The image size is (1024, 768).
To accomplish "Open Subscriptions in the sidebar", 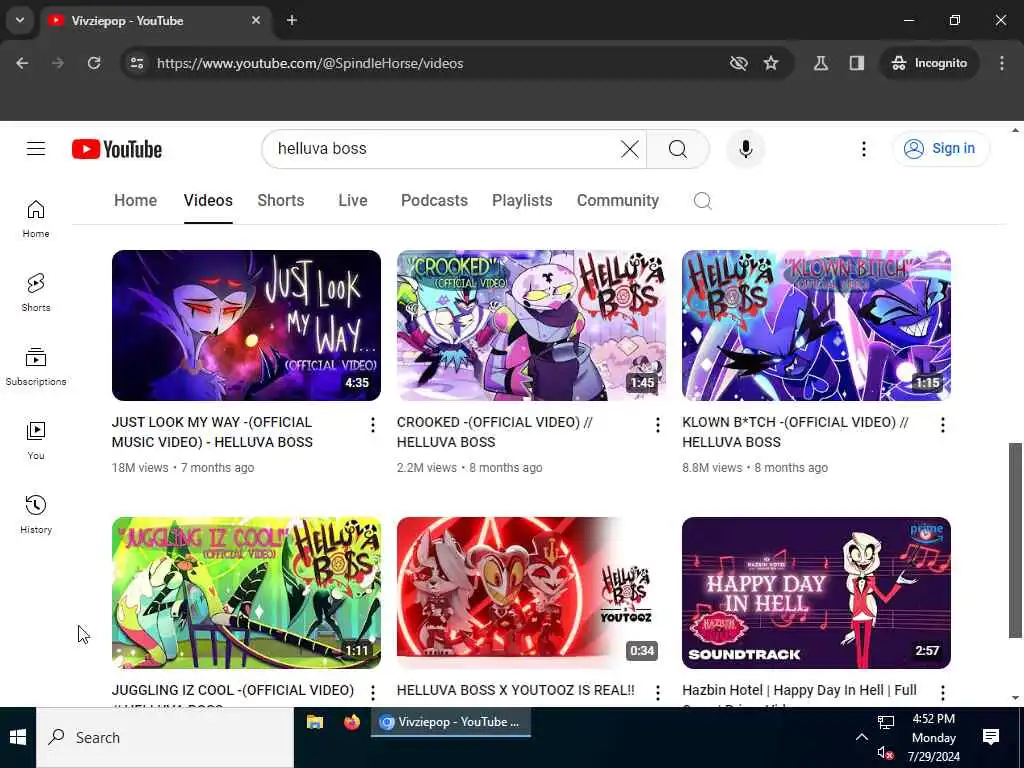I will (36, 366).
